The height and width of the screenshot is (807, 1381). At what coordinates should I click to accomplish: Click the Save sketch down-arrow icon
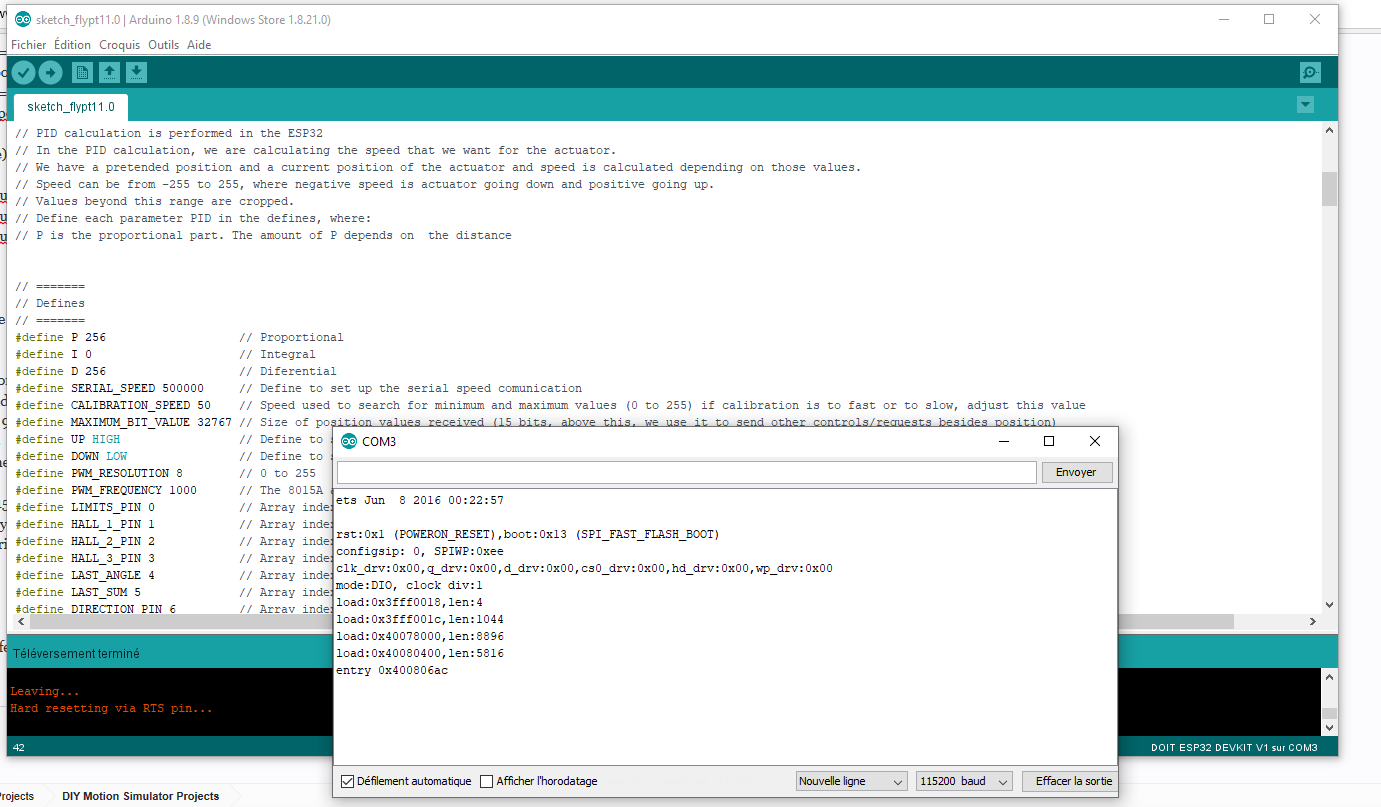[x=136, y=72]
